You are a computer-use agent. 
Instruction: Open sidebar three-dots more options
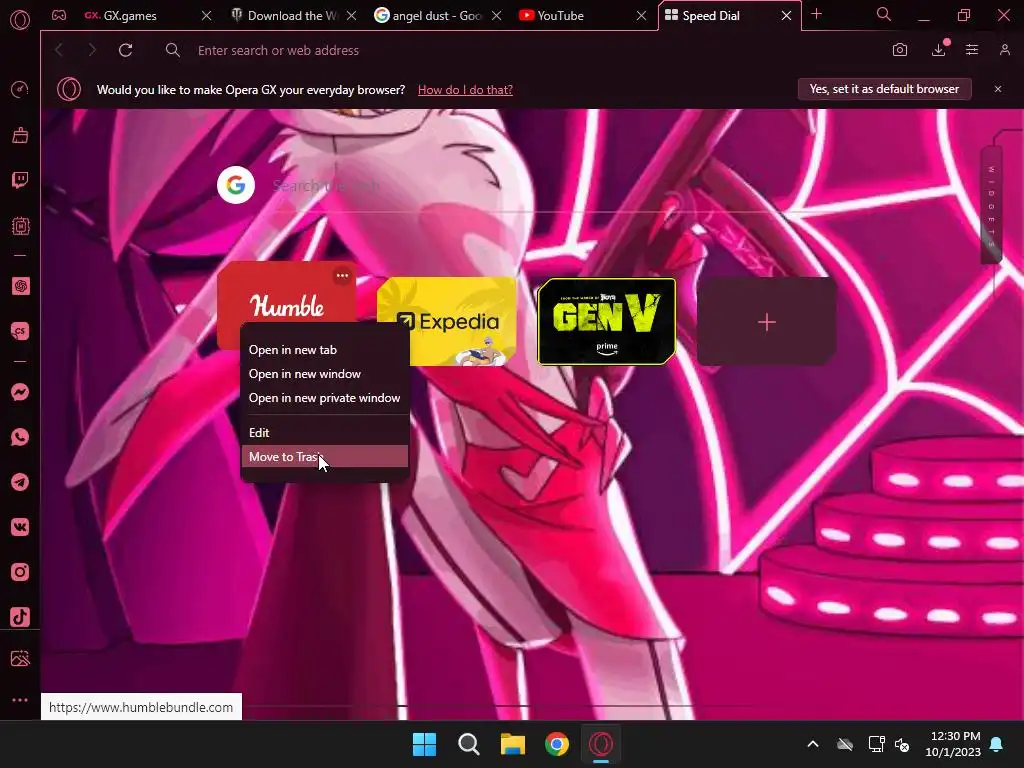pyautogui.click(x=20, y=700)
